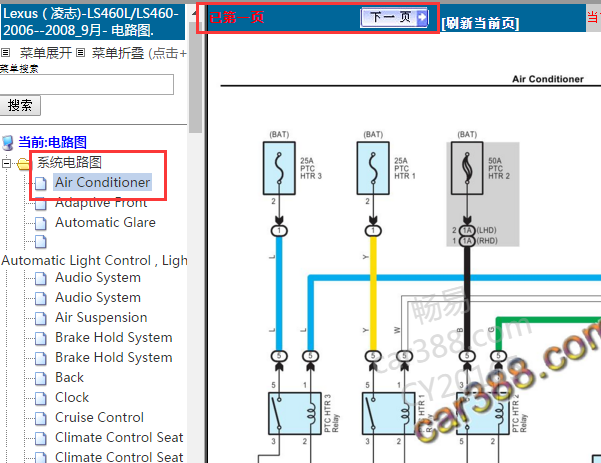601x463 pixels.
Task: Click 菜单折叠 to collapse all menus
Action: 118,53
